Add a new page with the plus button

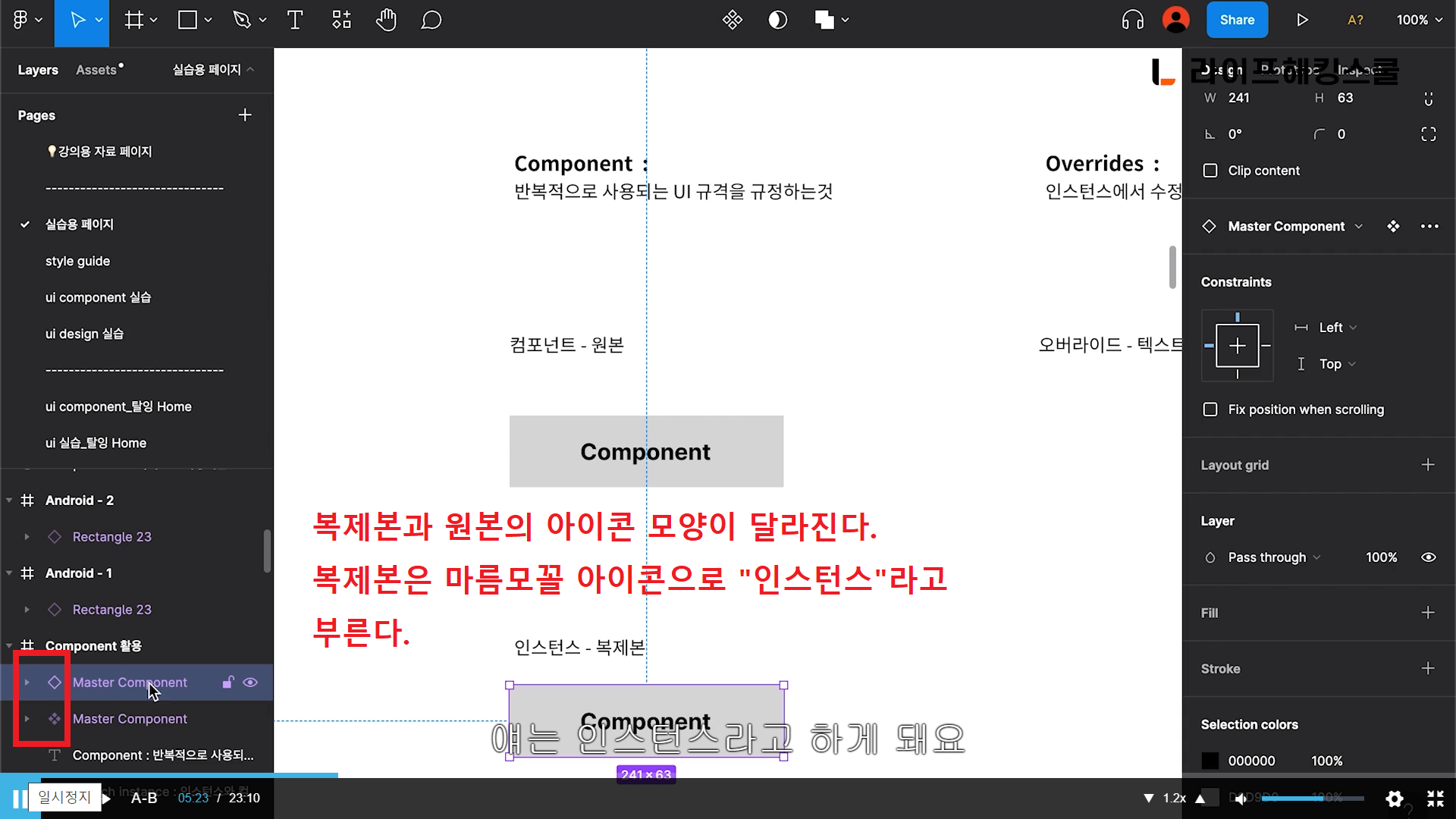point(245,115)
